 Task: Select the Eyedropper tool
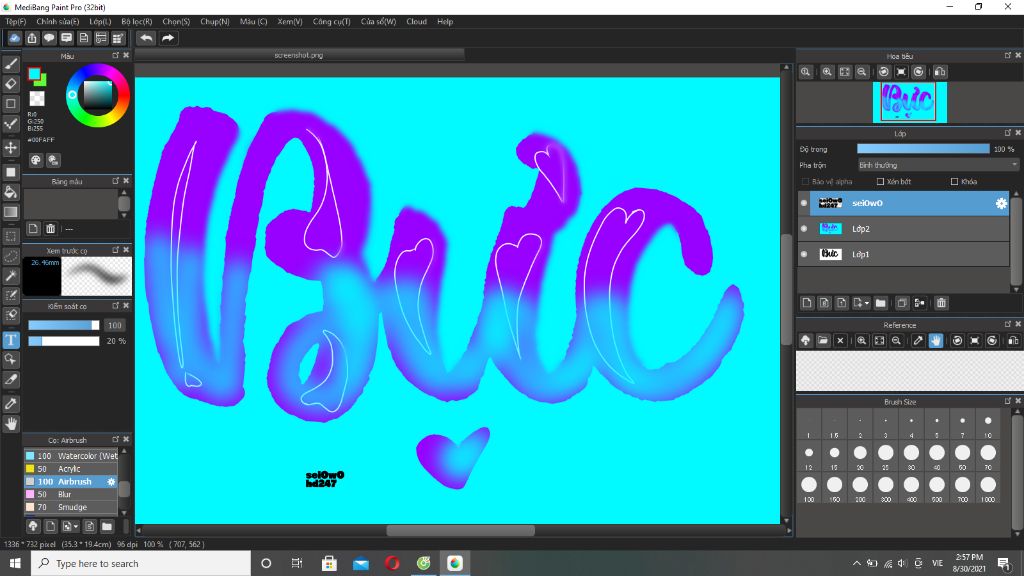tap(10, 404)
